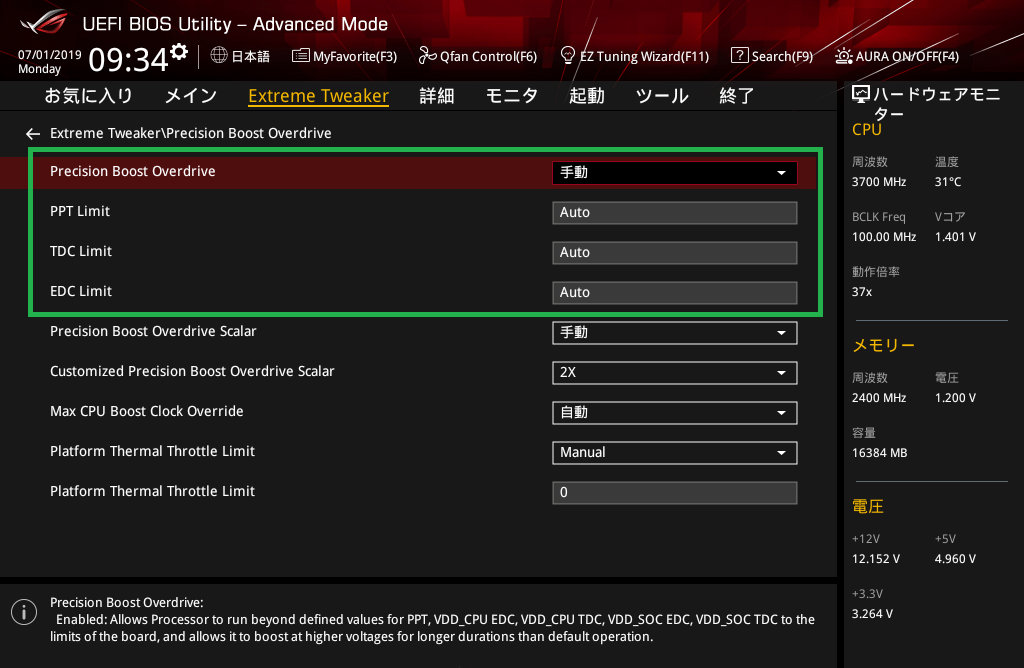Click the Precision Boost Overdrive Scalar label
The width and height of the screenshot is (1024, 668).
click(153, 331)
